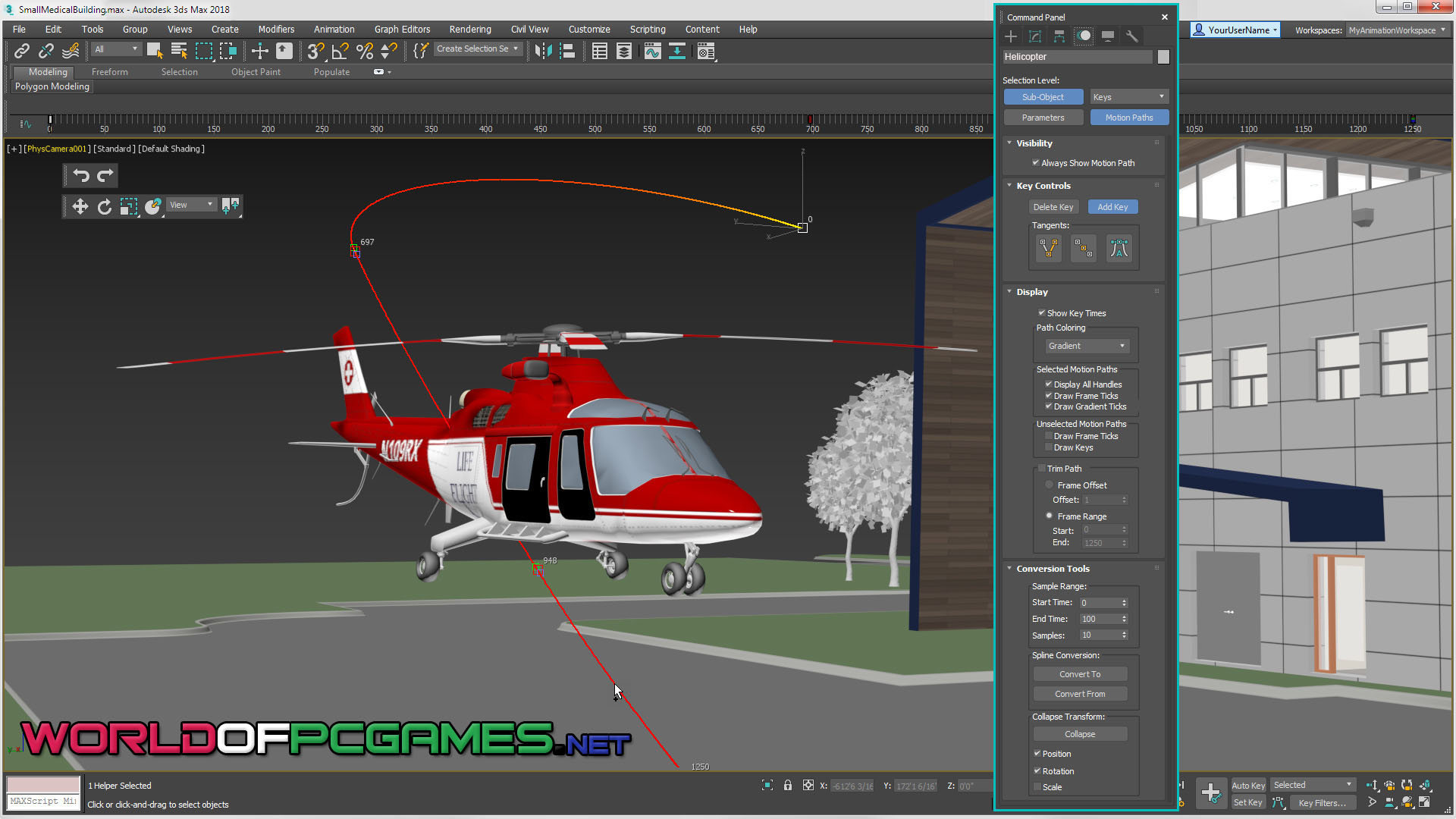Expand the Conversion Tools section

click(x=1053, y=568)
